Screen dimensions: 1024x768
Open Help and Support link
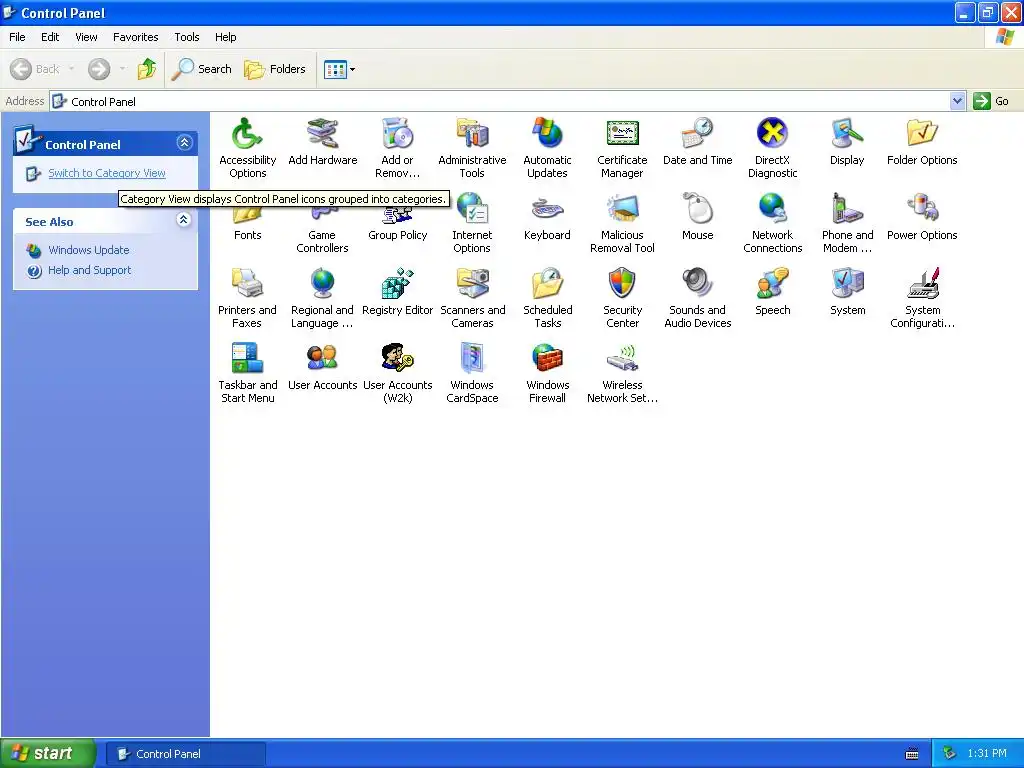89,270
